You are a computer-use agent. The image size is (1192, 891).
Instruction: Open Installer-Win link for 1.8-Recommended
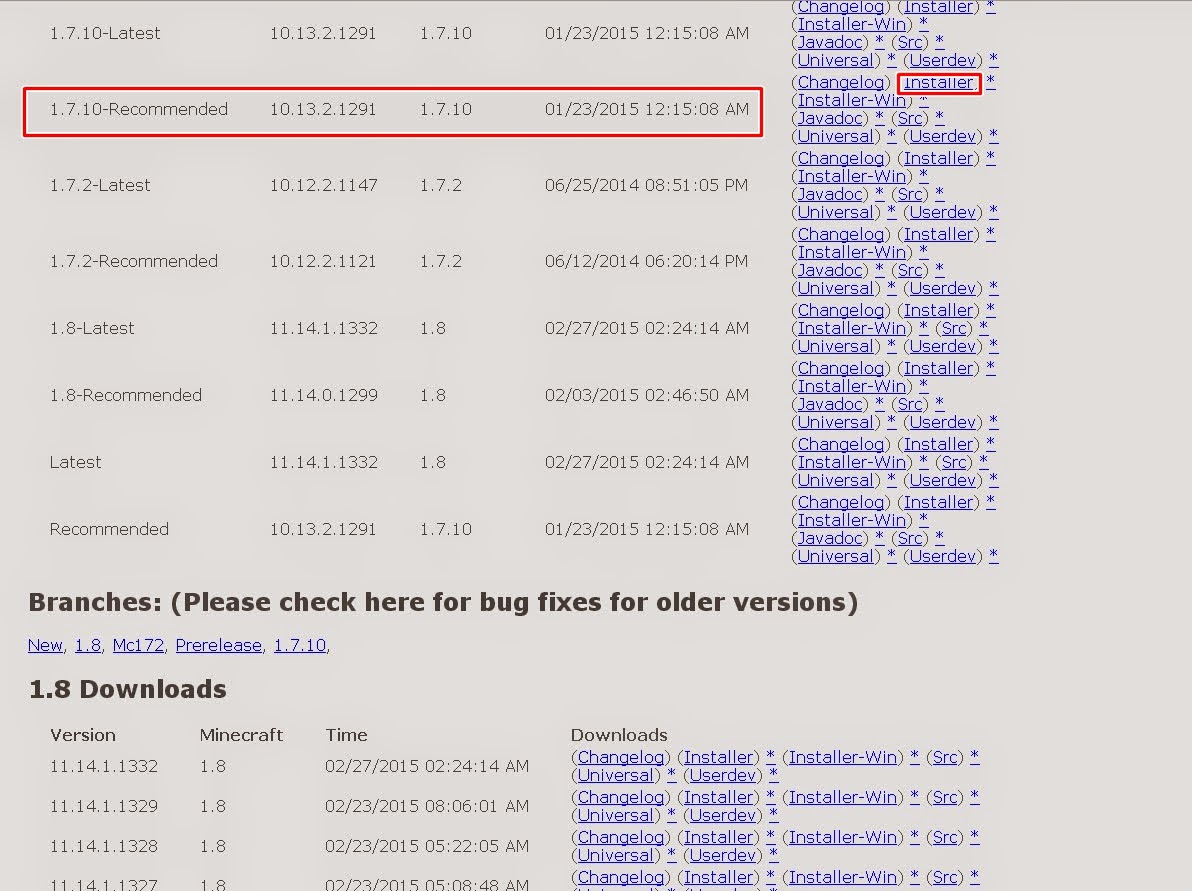[x=852, y=386]
